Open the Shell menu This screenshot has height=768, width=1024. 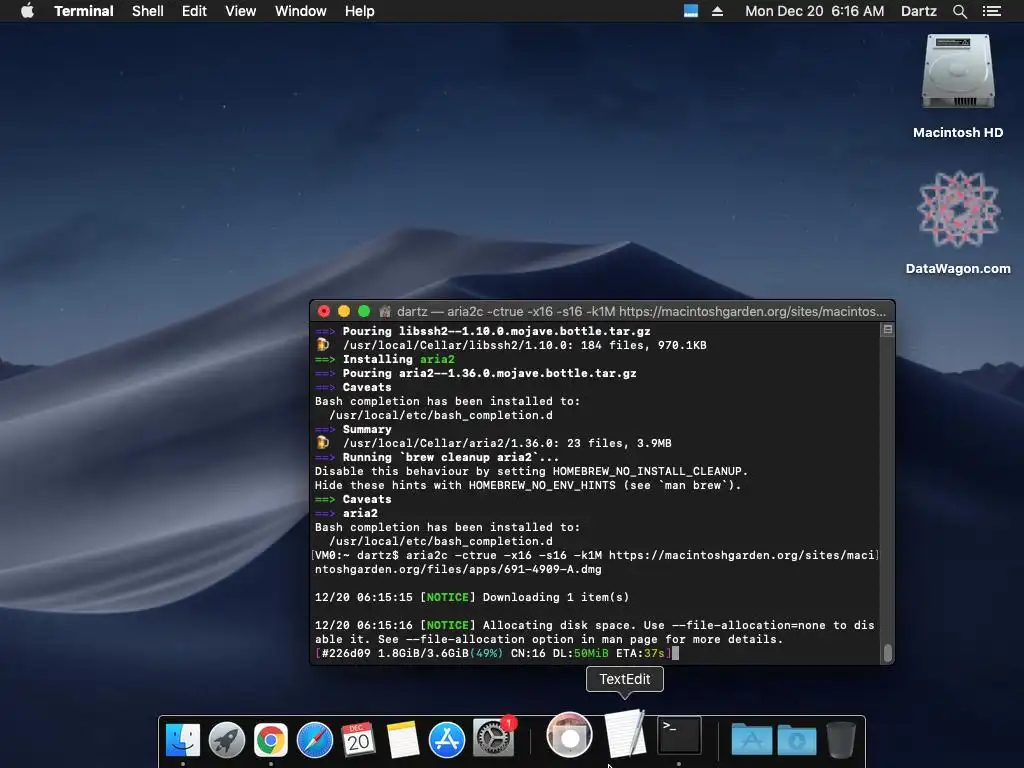[148, 11]
